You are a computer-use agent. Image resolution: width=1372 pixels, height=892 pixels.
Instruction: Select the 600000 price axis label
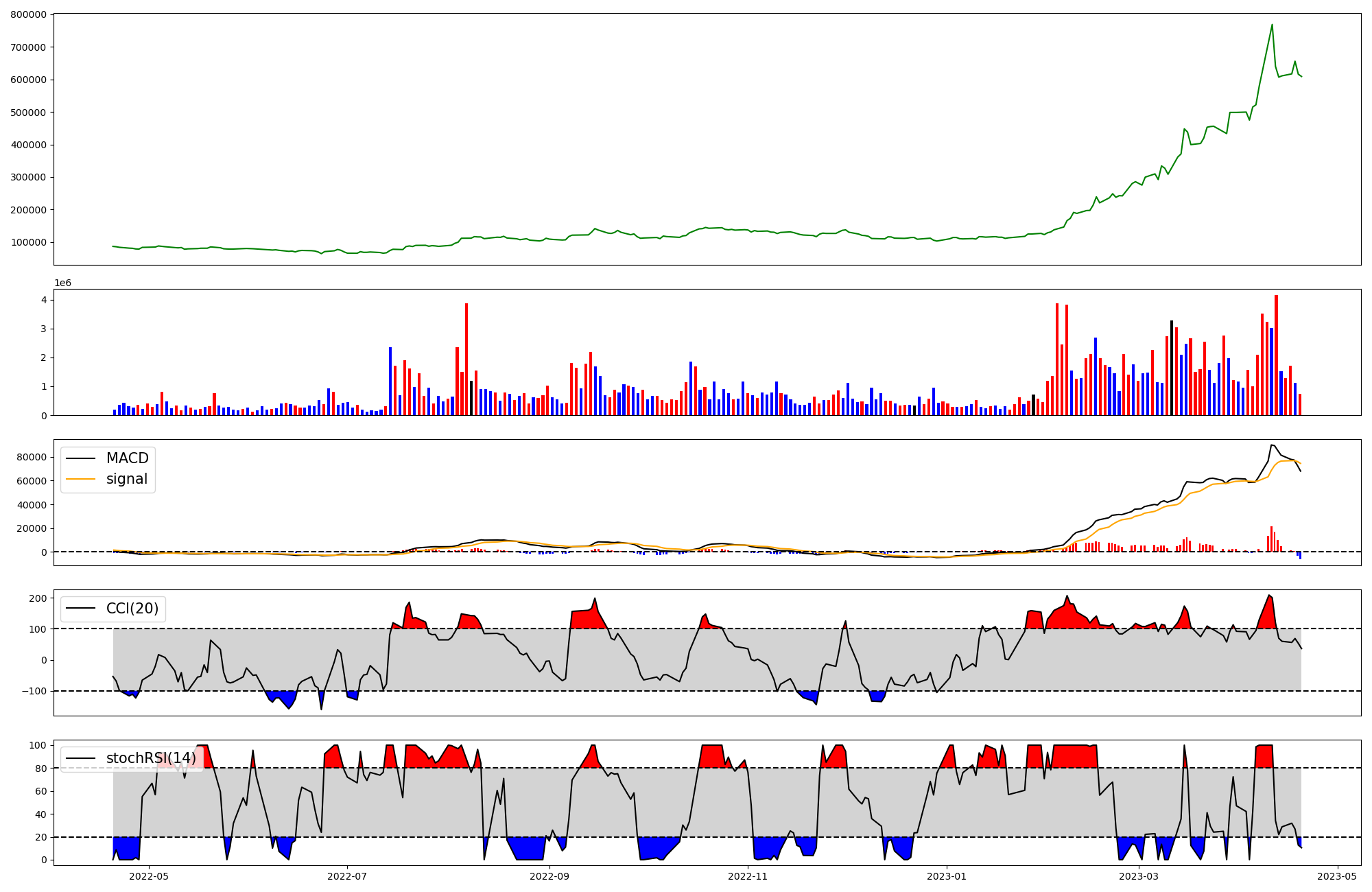pos(28,80)
